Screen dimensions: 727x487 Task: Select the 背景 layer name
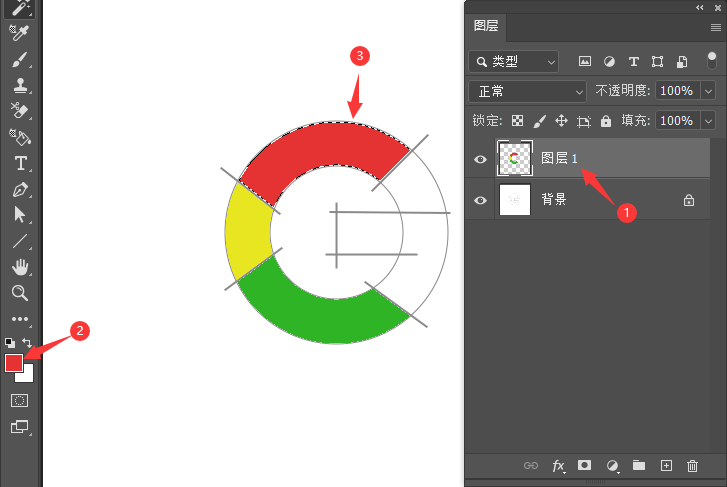click(554, 199)
